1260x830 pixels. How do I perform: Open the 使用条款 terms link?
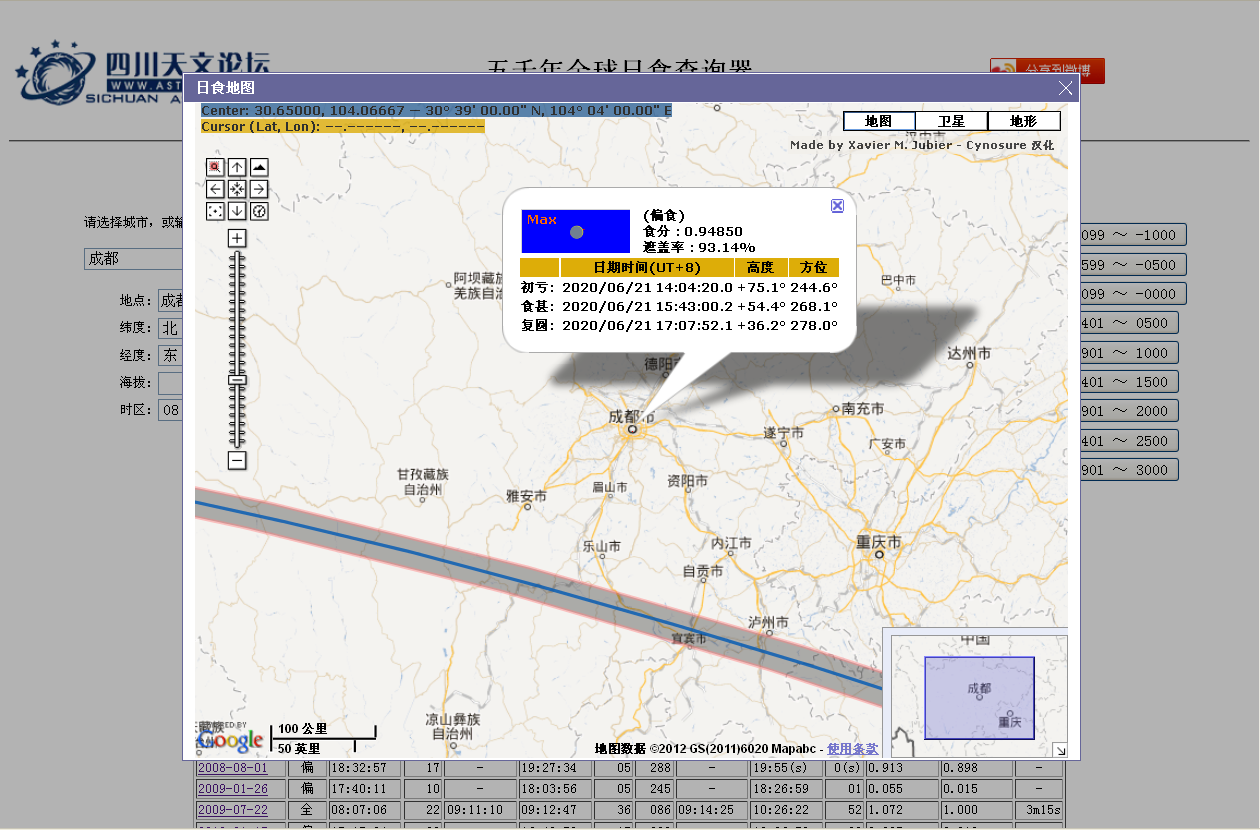852,749
